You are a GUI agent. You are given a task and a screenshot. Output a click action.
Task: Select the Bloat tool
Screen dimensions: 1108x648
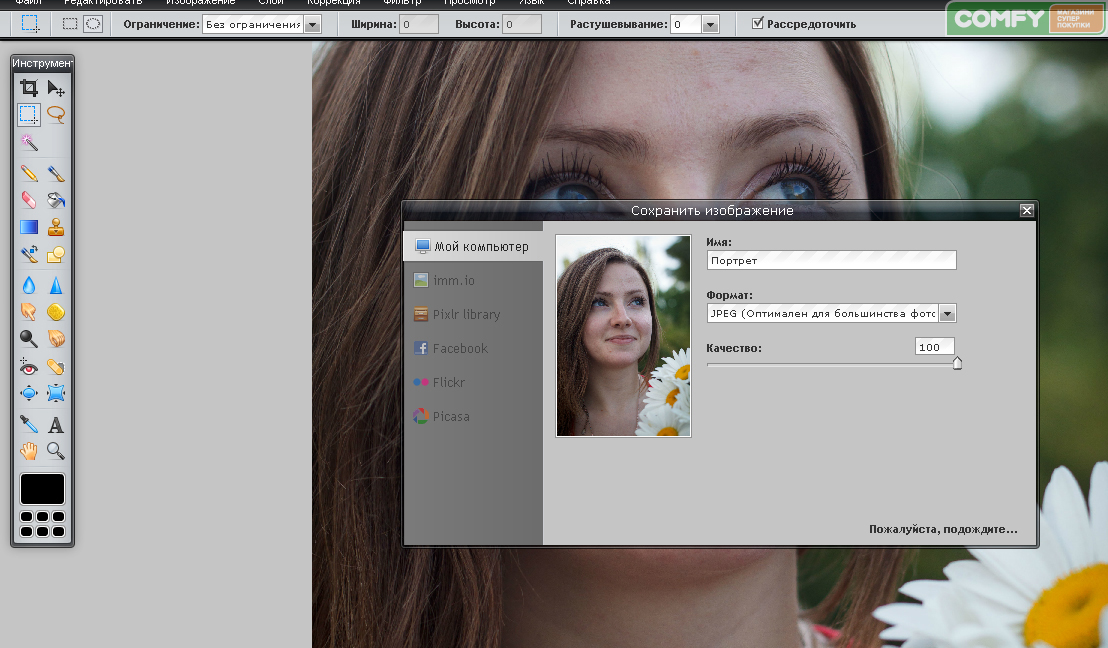[29, 393]
